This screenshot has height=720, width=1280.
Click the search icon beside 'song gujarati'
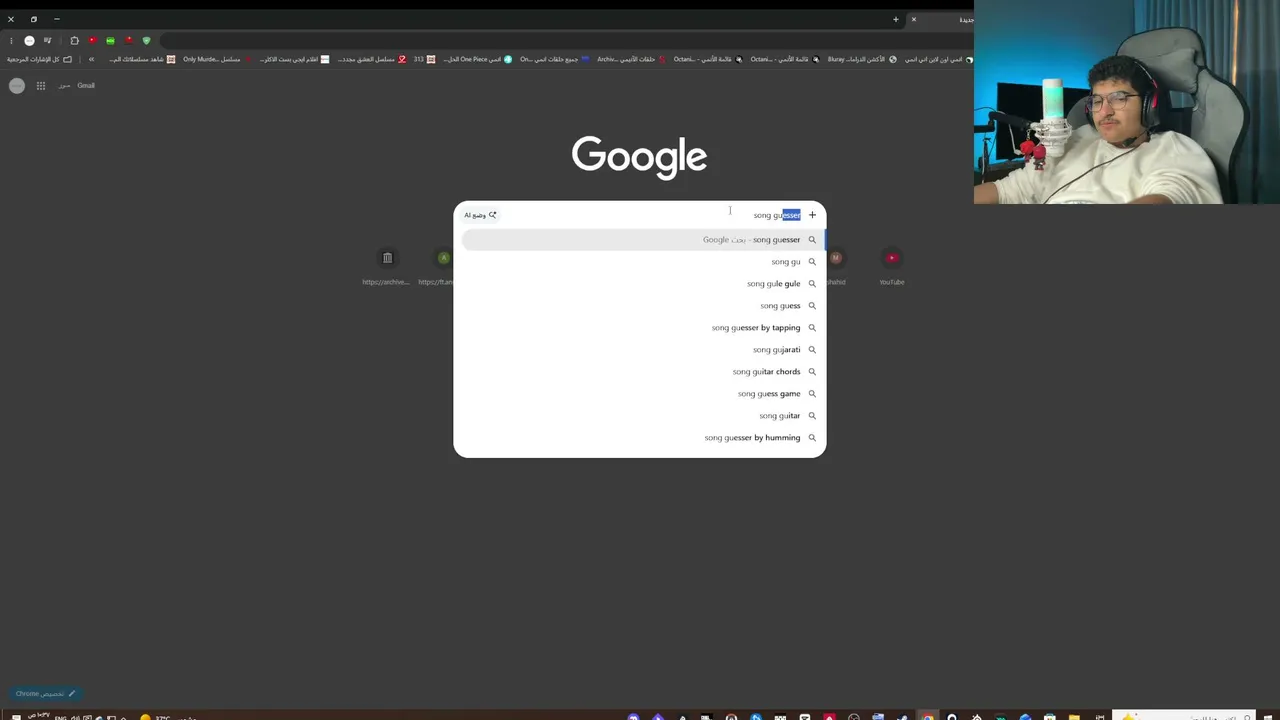coord(812,350)
